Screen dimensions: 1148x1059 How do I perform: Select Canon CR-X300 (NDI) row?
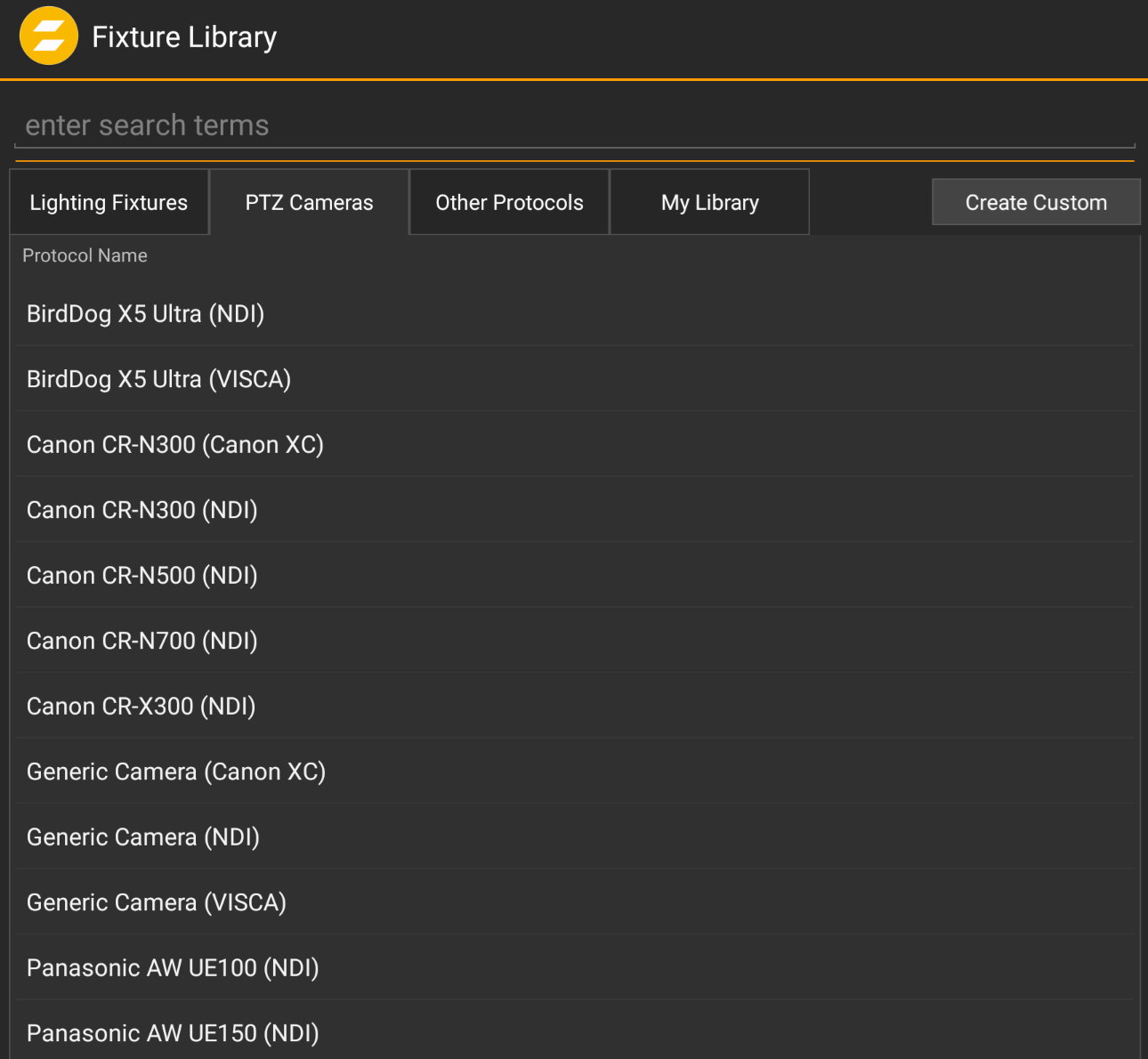coord(575,706)
